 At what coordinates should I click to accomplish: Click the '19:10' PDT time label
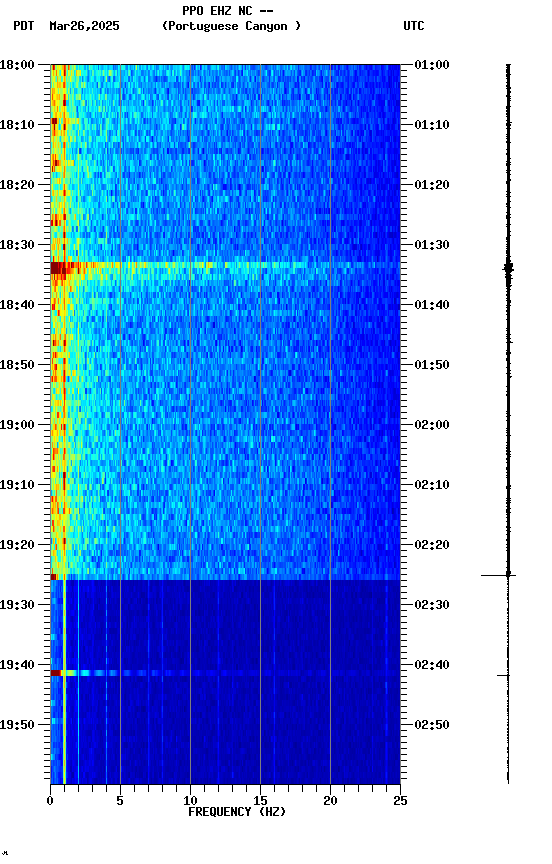pos(17,485)
